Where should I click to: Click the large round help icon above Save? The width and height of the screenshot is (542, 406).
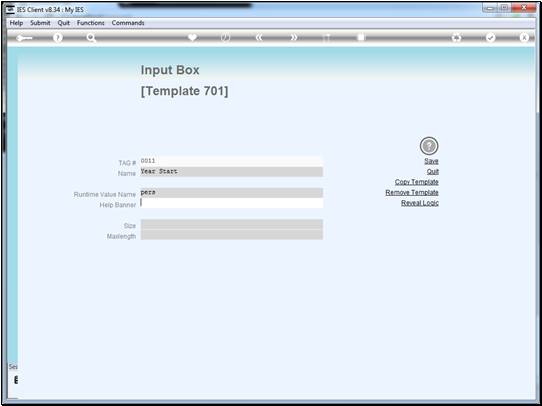pos(429,146)
